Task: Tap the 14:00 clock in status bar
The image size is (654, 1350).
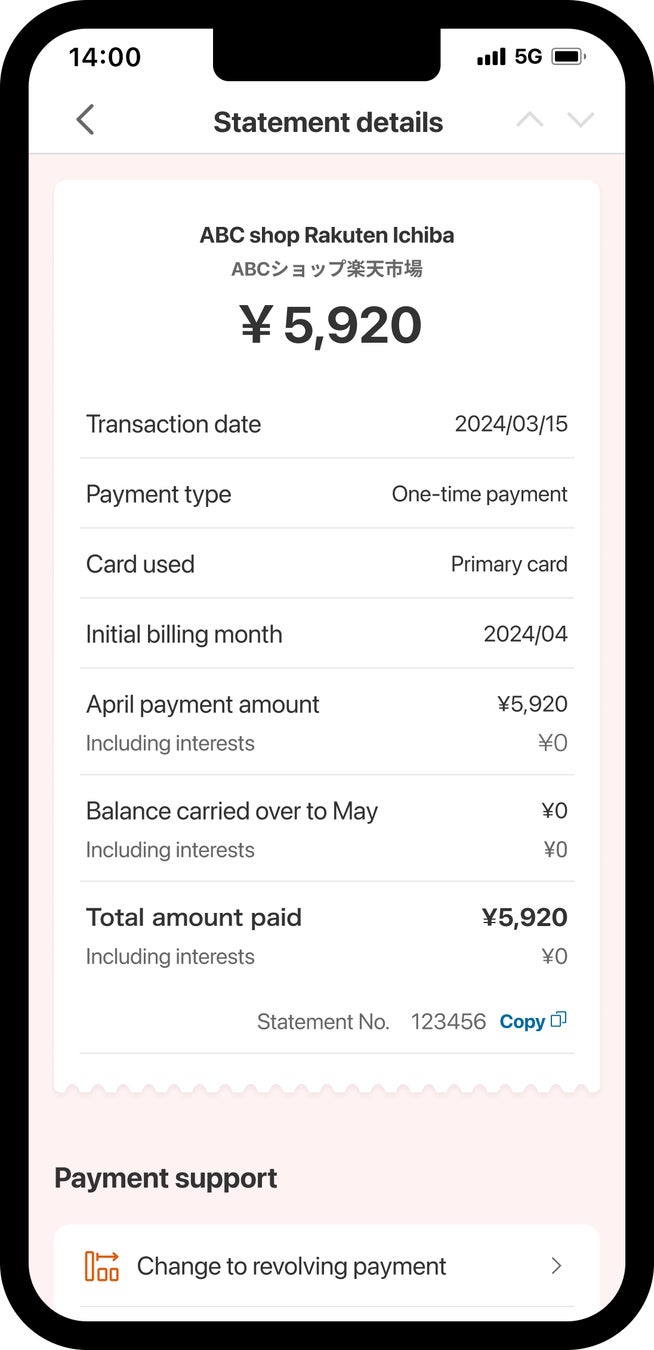Action: (104, 57)
